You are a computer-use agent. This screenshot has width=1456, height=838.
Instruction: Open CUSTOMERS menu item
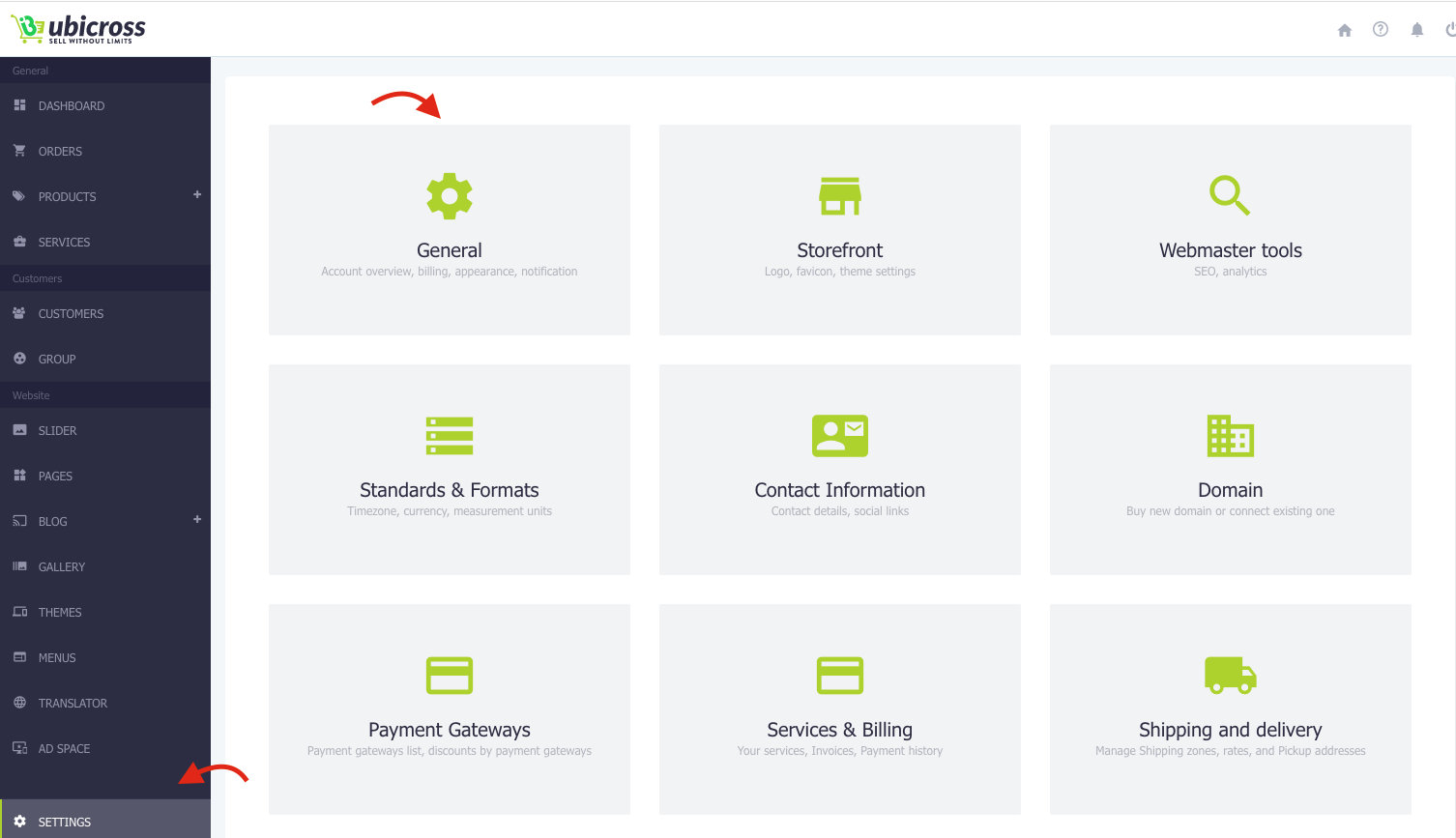71,314
